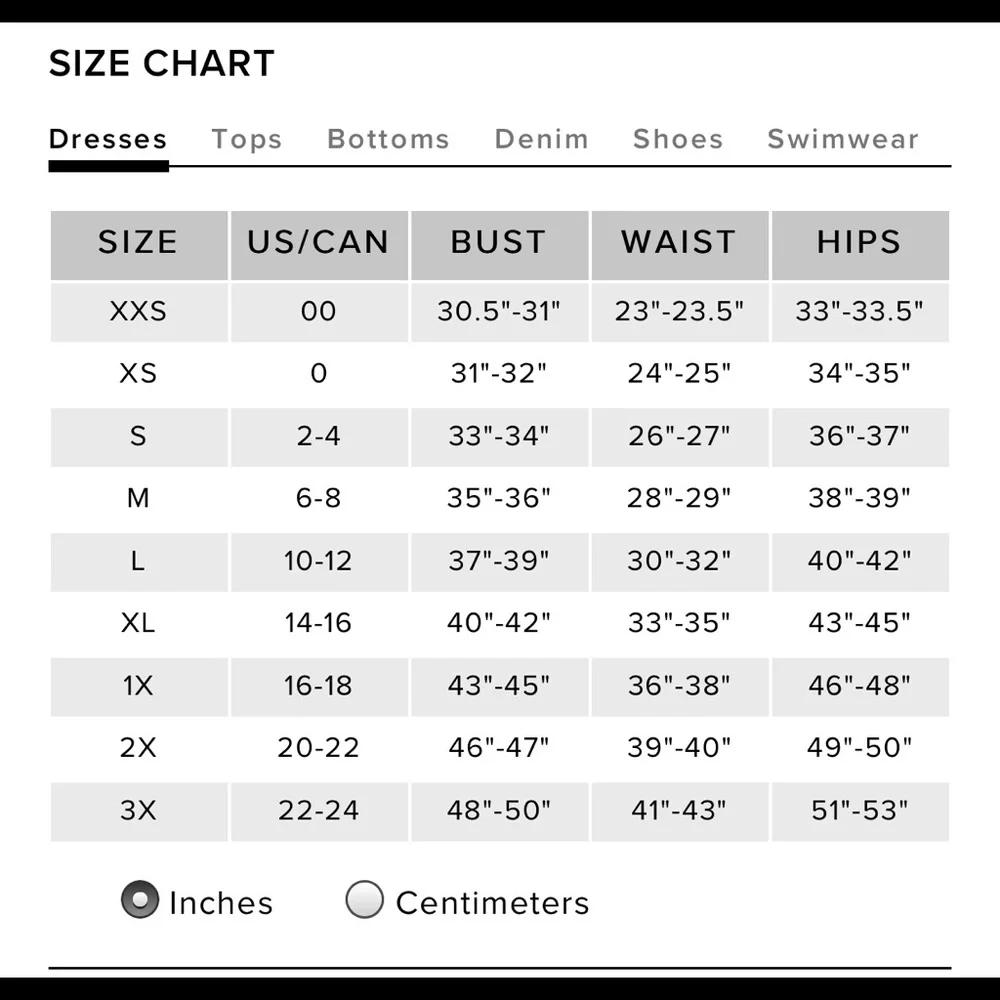Click the HIPS column header
The width and height of the screenshot is (1000, 1000).
(858, 243)
